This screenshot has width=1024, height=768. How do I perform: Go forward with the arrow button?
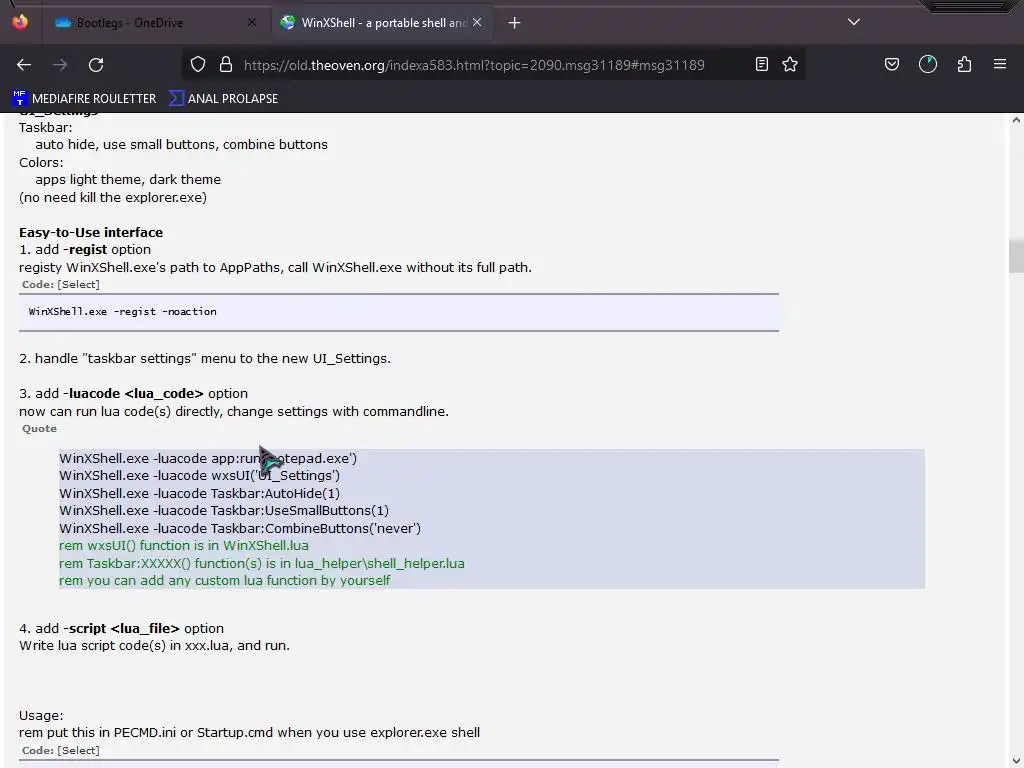coord(60,65)
